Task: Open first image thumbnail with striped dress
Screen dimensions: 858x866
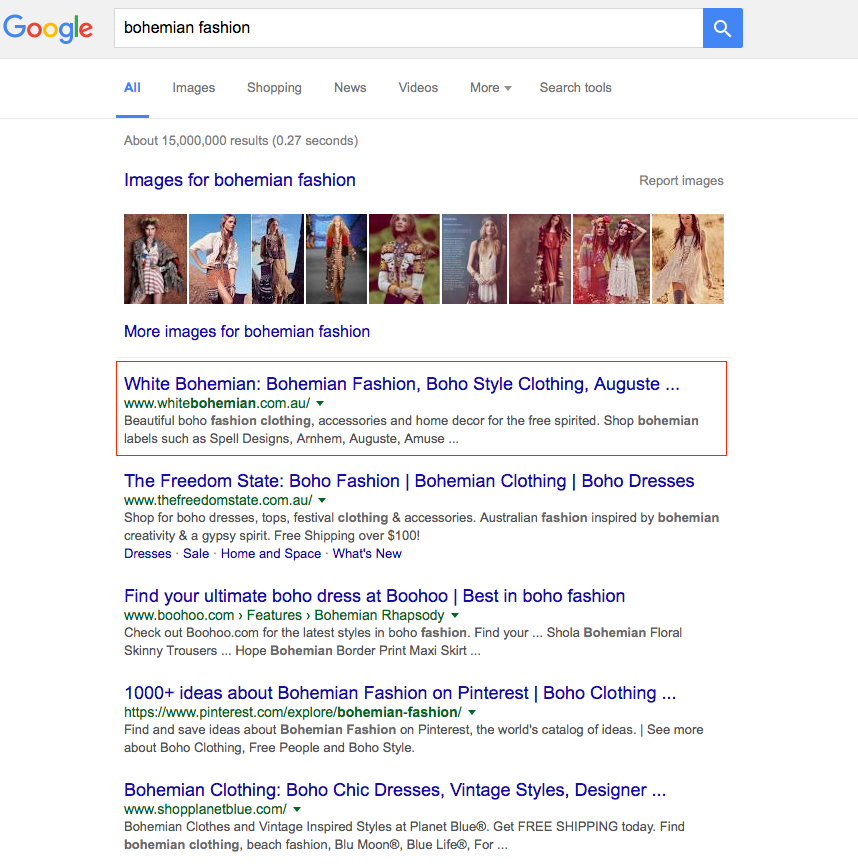Action: (155, 259)
